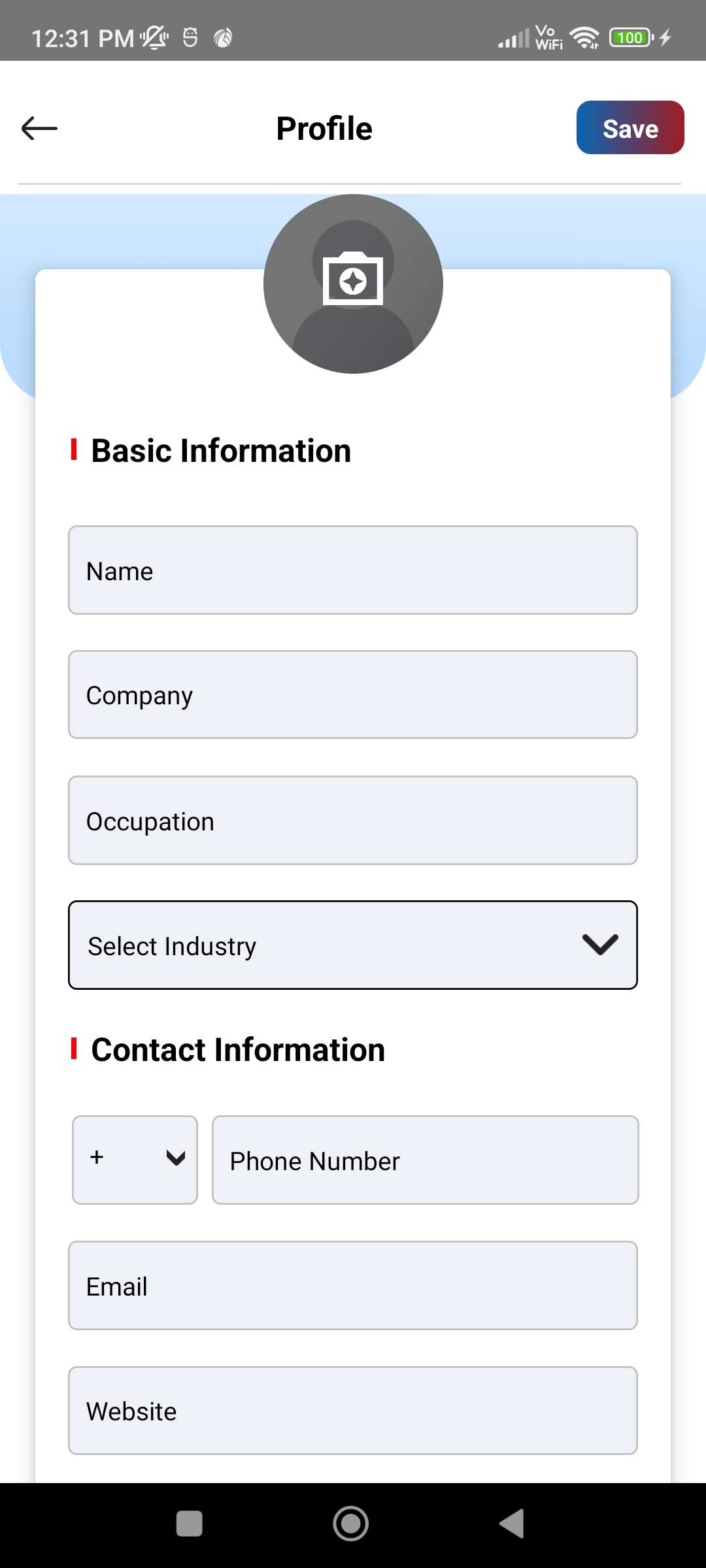Expand the industry chevron arrow
Image resolution: width=706 pixels, height=1568 pixels.
pos(600,945)
